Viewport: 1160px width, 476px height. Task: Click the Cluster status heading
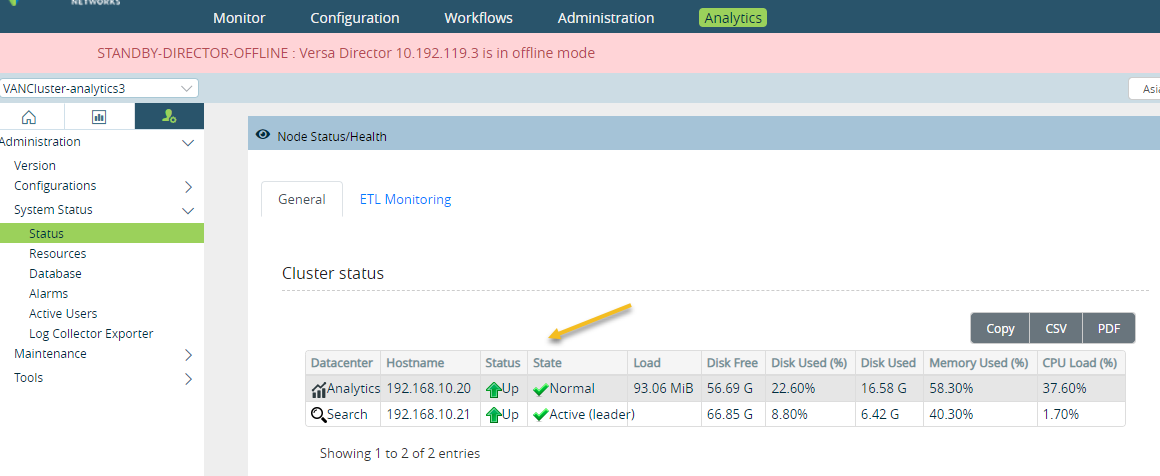(x=333, y=273)
